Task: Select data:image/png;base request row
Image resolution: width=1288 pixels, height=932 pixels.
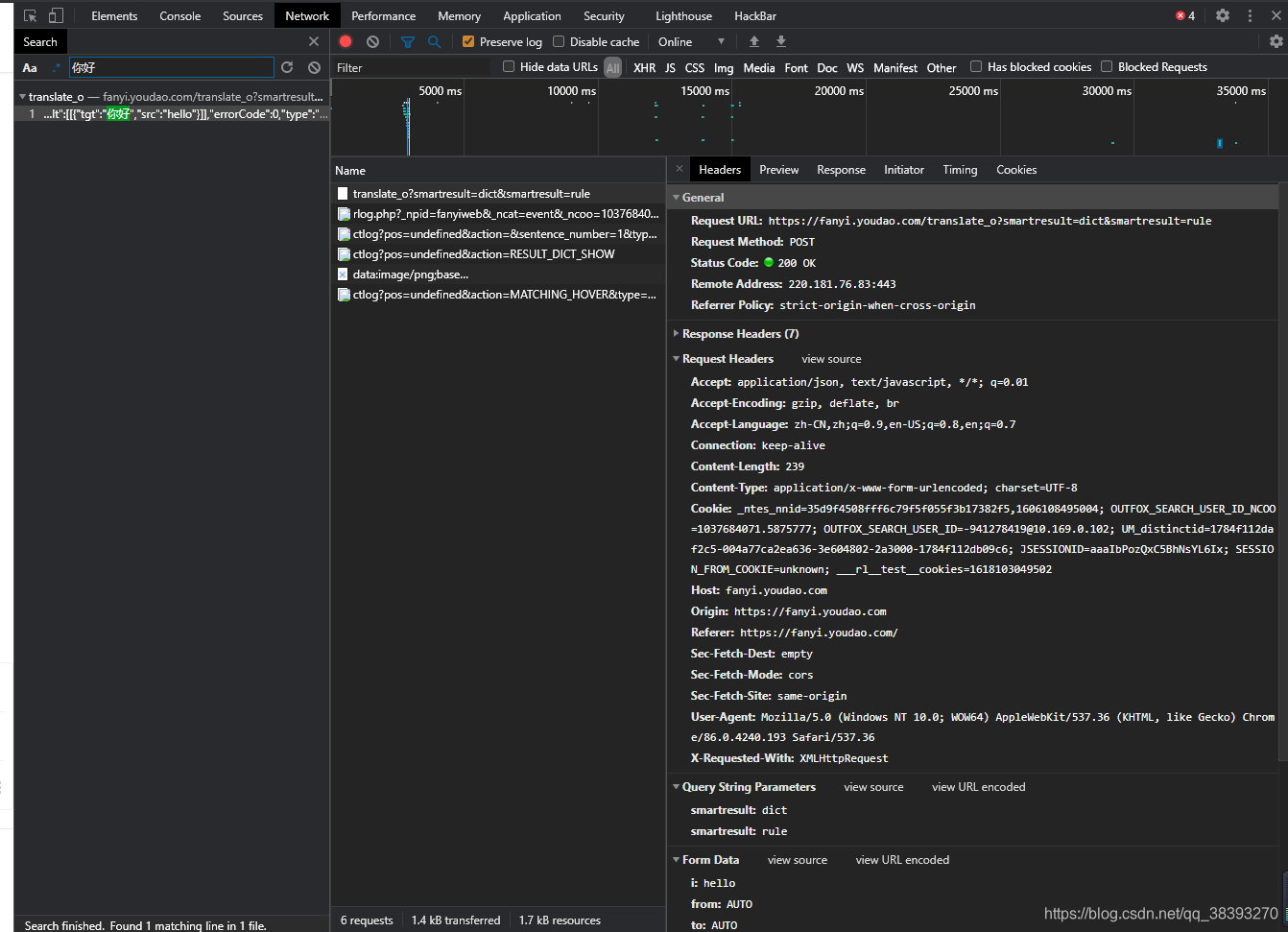Action: pos(498,274)
